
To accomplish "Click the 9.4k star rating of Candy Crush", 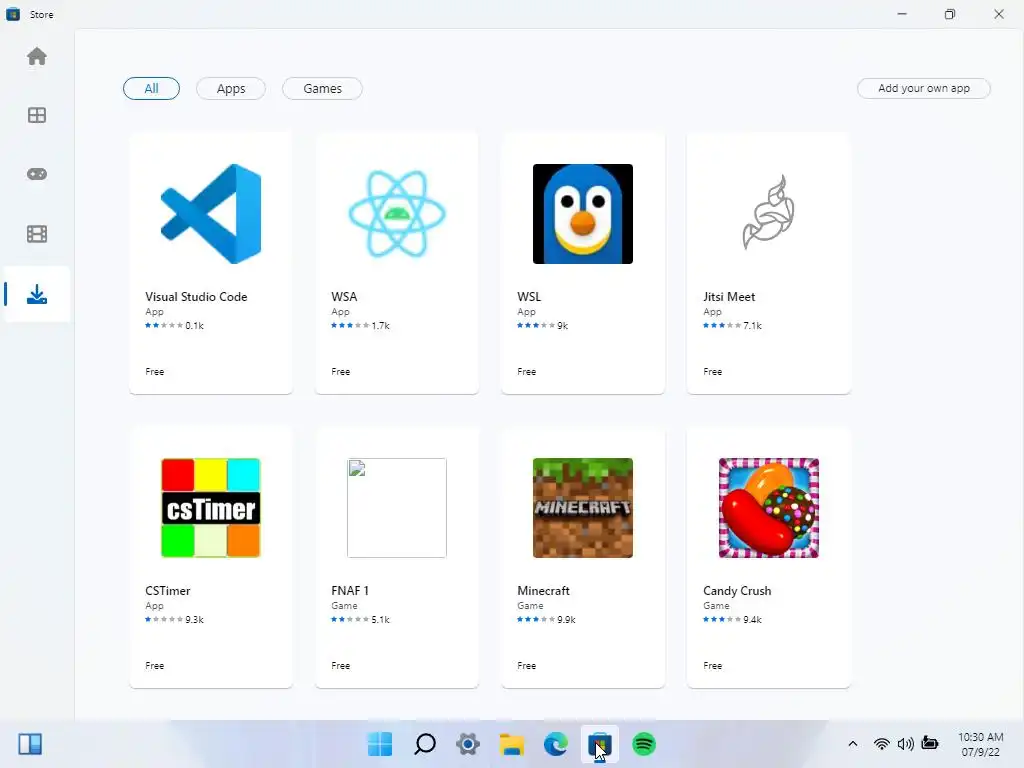I will 733,619.
